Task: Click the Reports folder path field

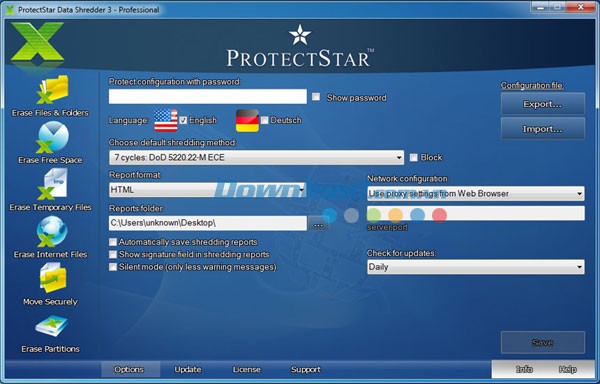Action: point(208,223)
